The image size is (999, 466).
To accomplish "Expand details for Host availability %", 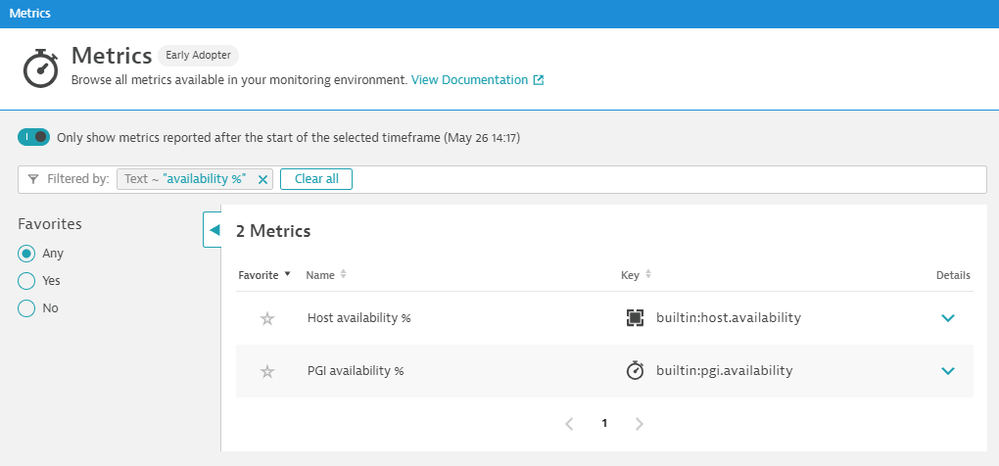I will 948,319.
